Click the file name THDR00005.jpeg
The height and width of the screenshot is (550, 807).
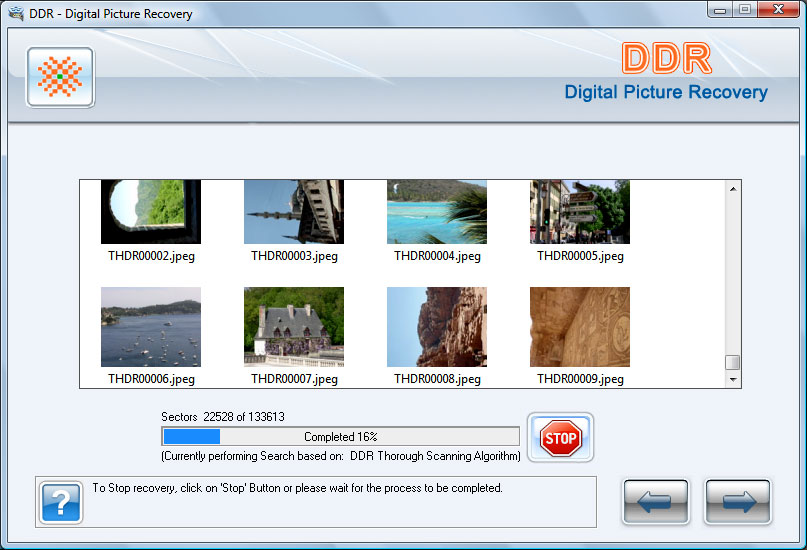pos(581,256)
